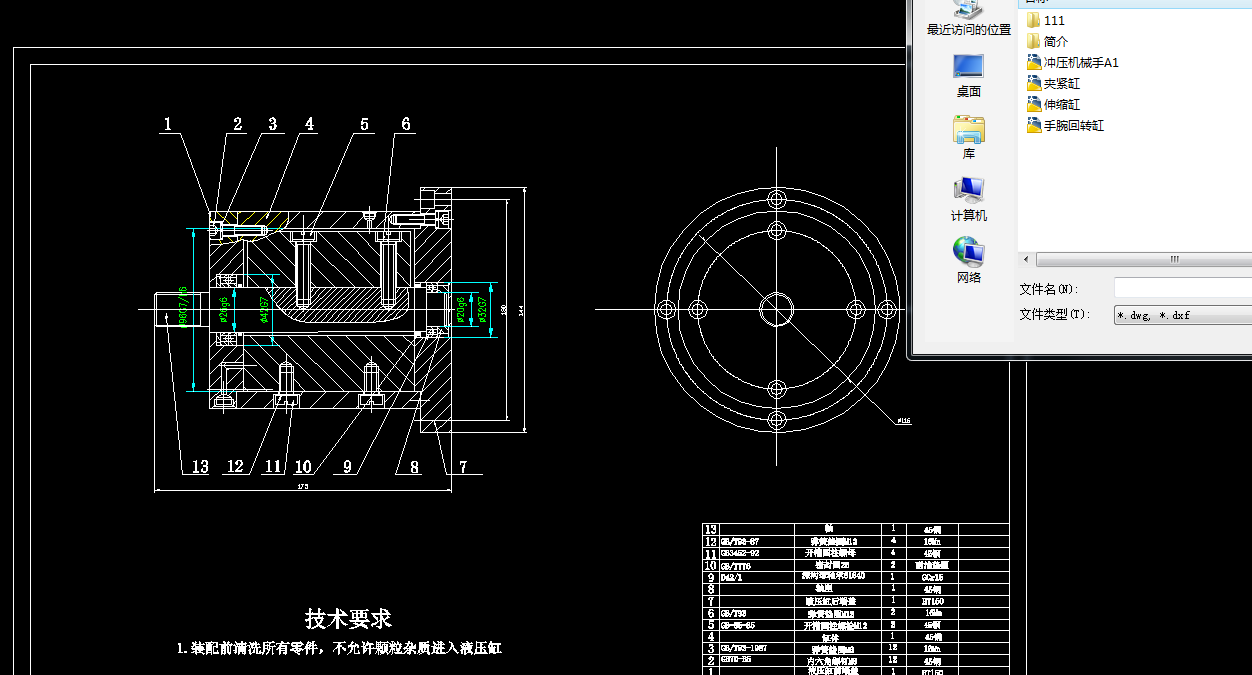This screenshot has width=1252, height=675.
Task: Select the folder named 111
Action: coord(1046,20)
